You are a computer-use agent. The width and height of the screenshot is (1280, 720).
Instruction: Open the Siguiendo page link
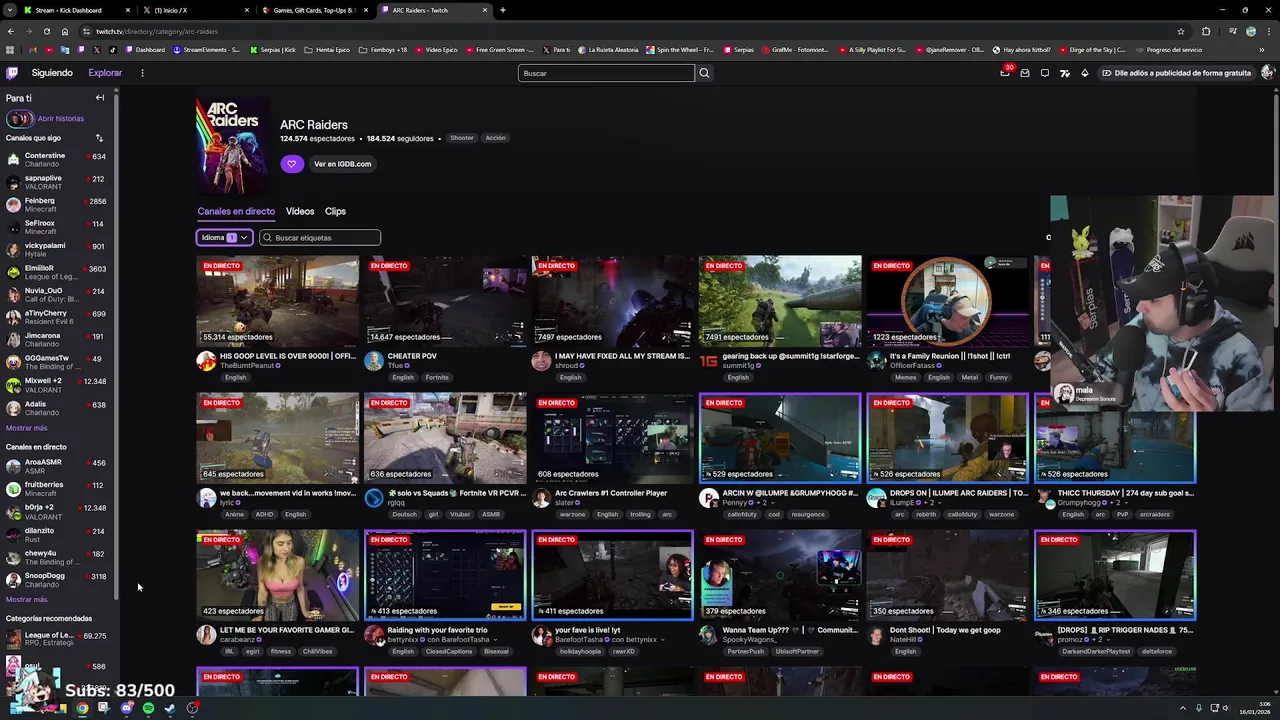click(x=52, y=73)
